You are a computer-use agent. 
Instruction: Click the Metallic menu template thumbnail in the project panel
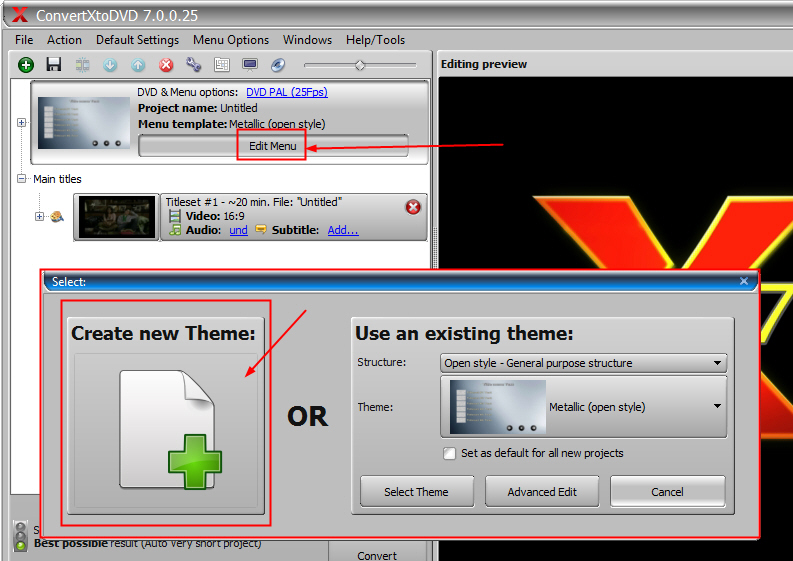[x=84, y=123]
